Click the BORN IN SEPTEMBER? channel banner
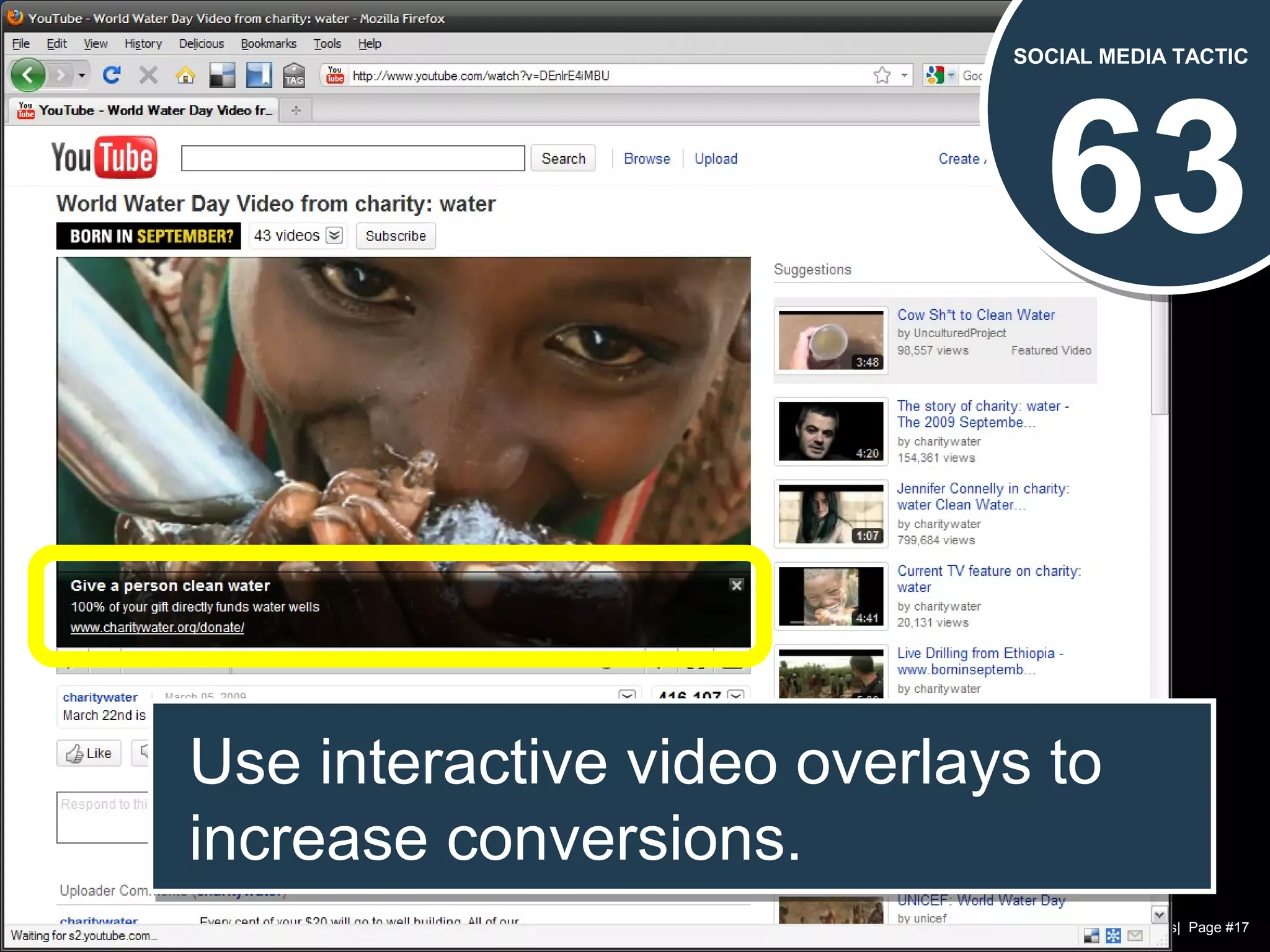 pyautogui.click(x=149, y=236)
